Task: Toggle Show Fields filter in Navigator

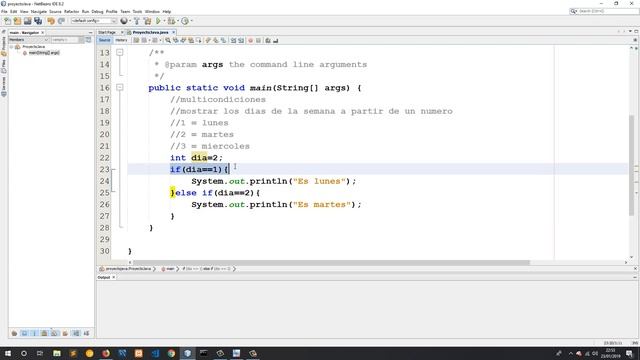Action: (x=24, y=333)
